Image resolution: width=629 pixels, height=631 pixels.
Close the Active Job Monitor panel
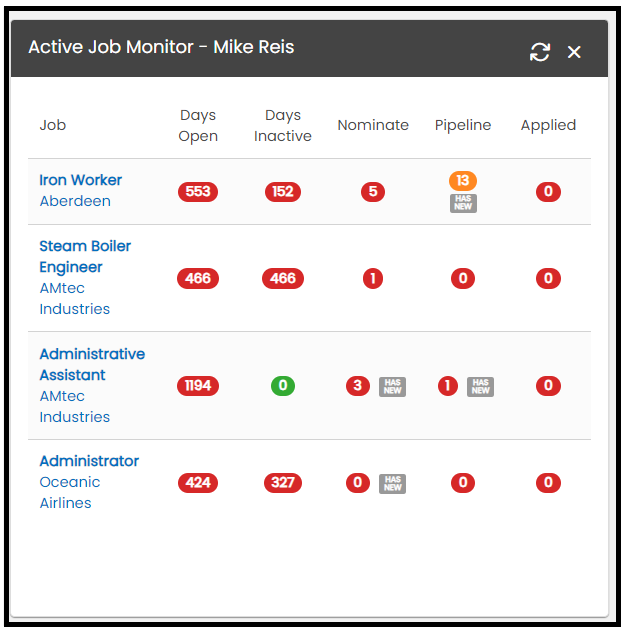click(574, 52)
